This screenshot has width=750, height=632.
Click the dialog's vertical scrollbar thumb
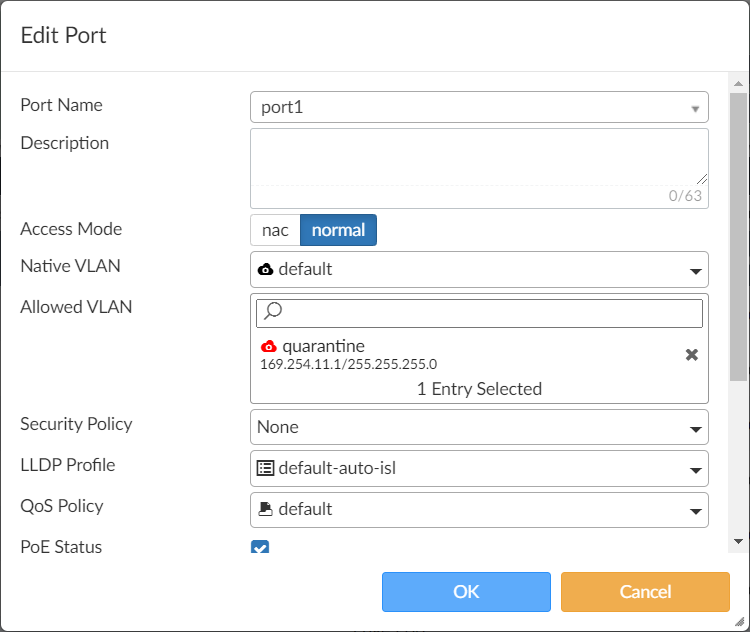click(x=739, y=236)
